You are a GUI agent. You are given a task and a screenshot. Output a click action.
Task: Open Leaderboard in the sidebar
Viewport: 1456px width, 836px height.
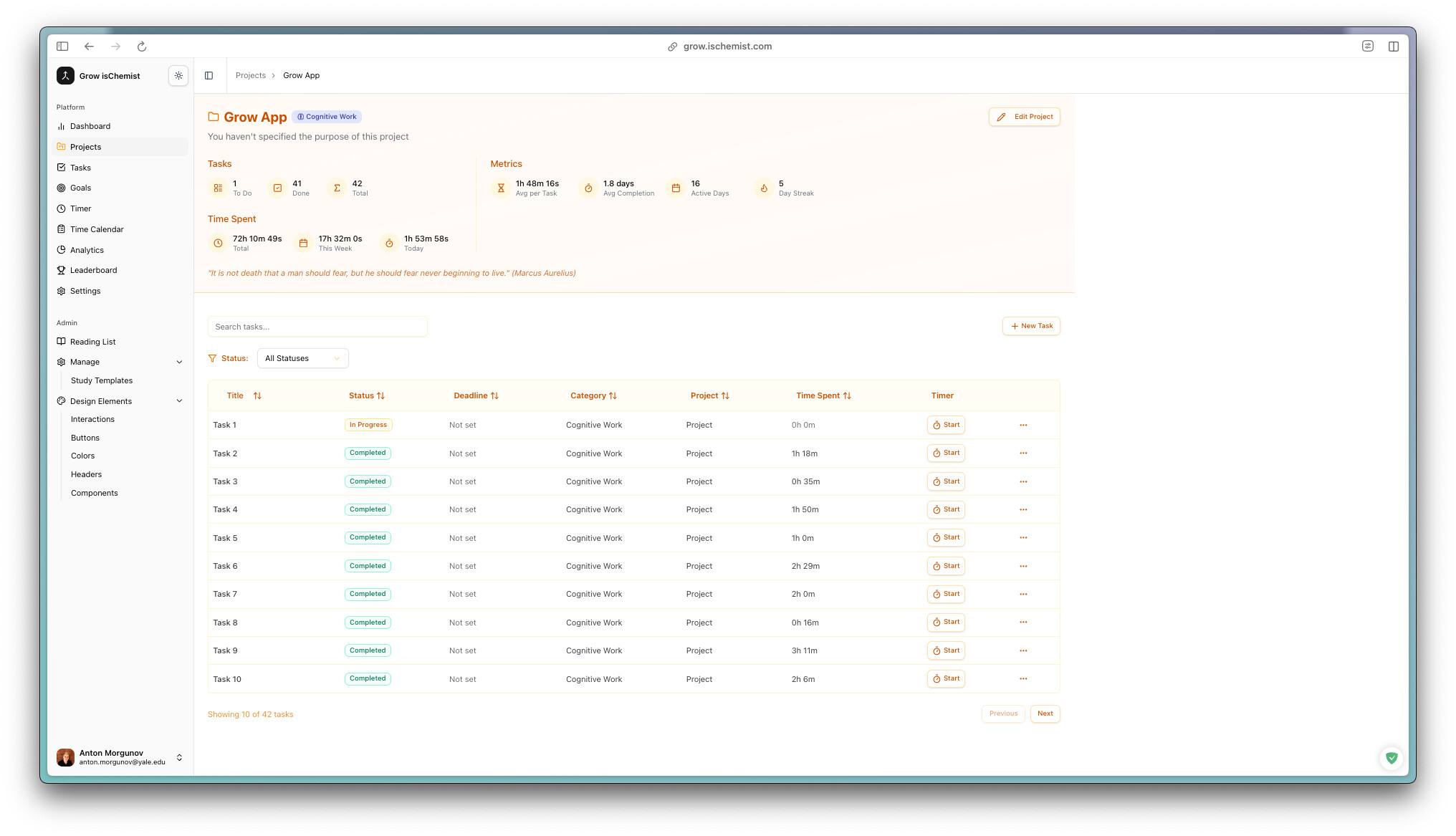(x=93, y=270)
